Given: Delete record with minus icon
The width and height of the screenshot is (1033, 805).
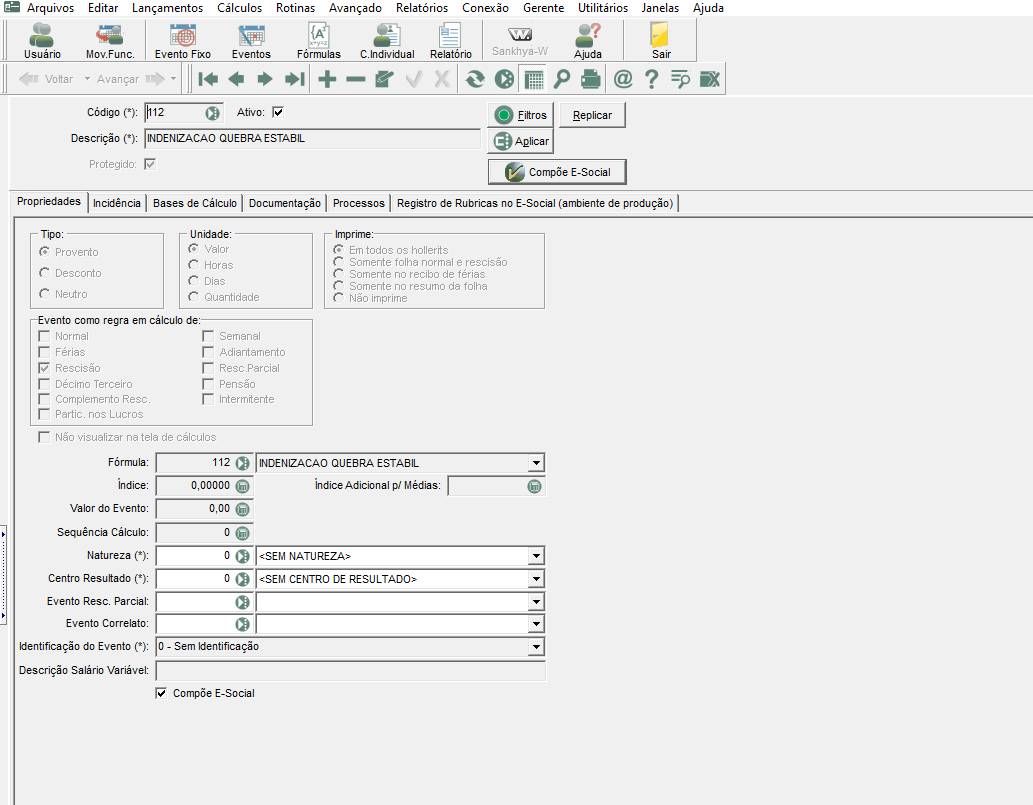Looking at the screenshot, I should point(356,80).
